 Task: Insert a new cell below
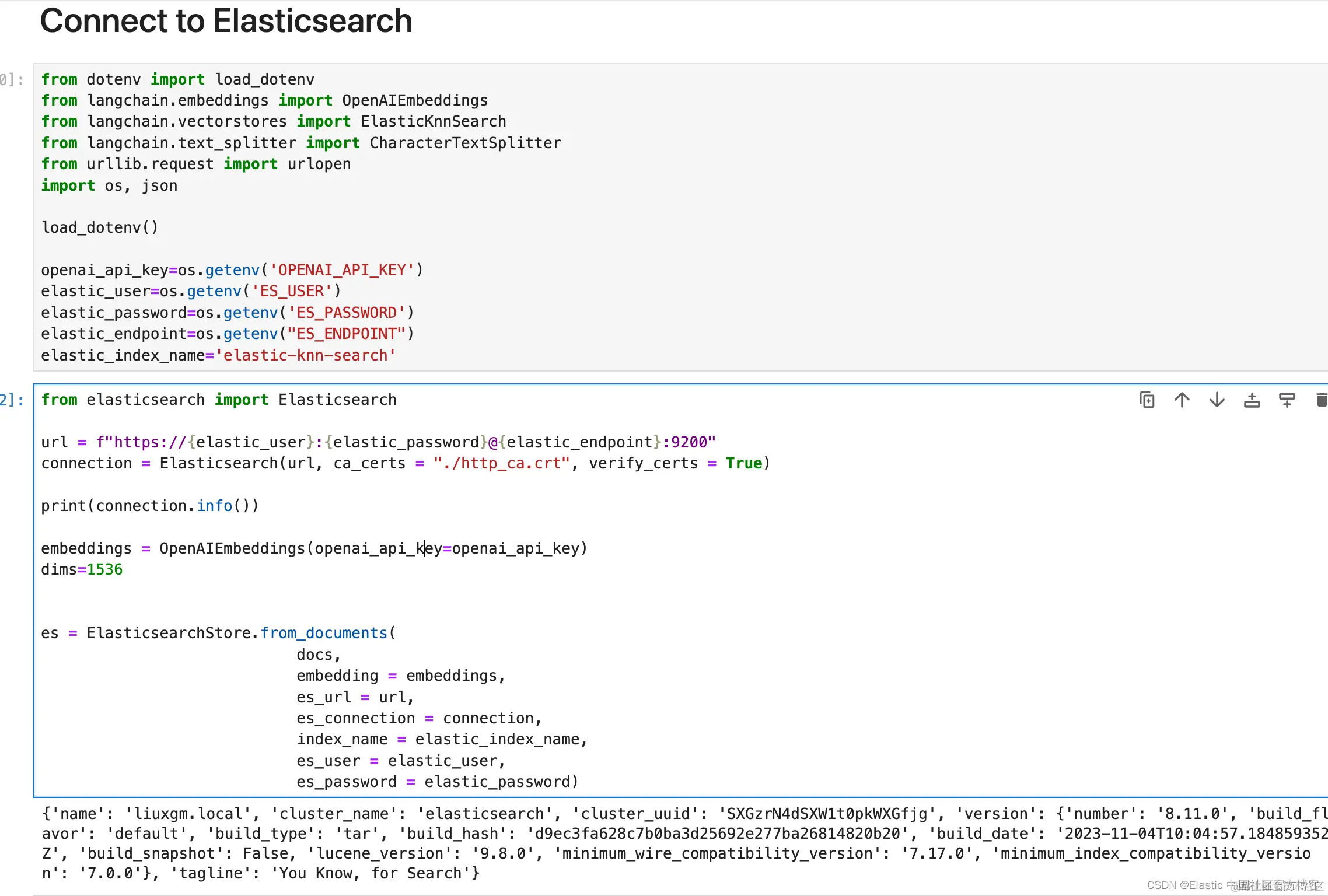click(x=1287, y=400)
